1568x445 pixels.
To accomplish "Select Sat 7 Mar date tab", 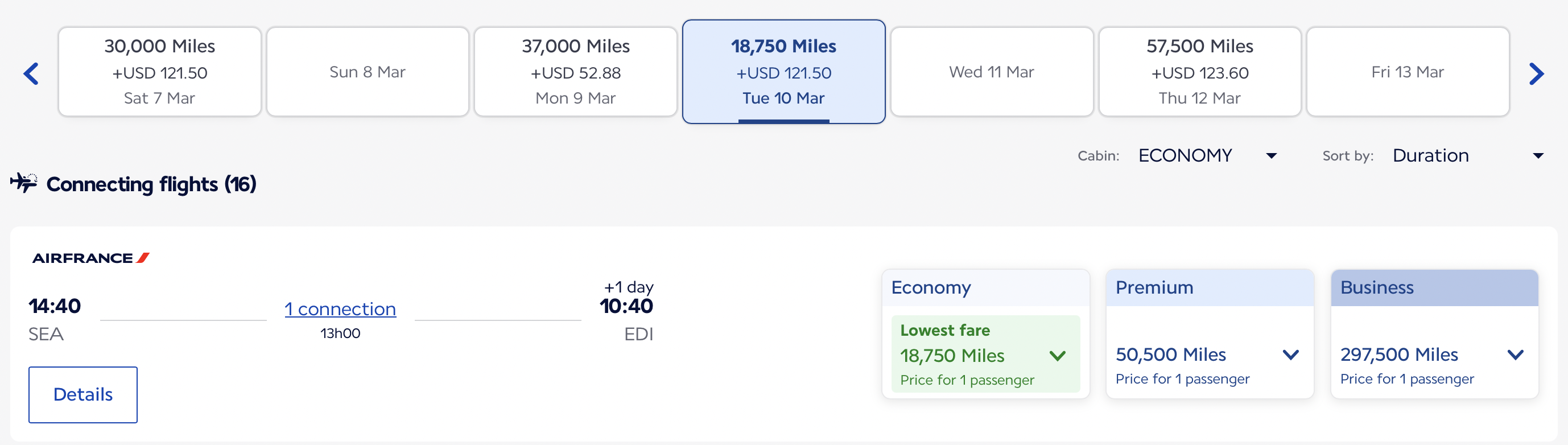I will pyautogui.click(x=159, y=72).
